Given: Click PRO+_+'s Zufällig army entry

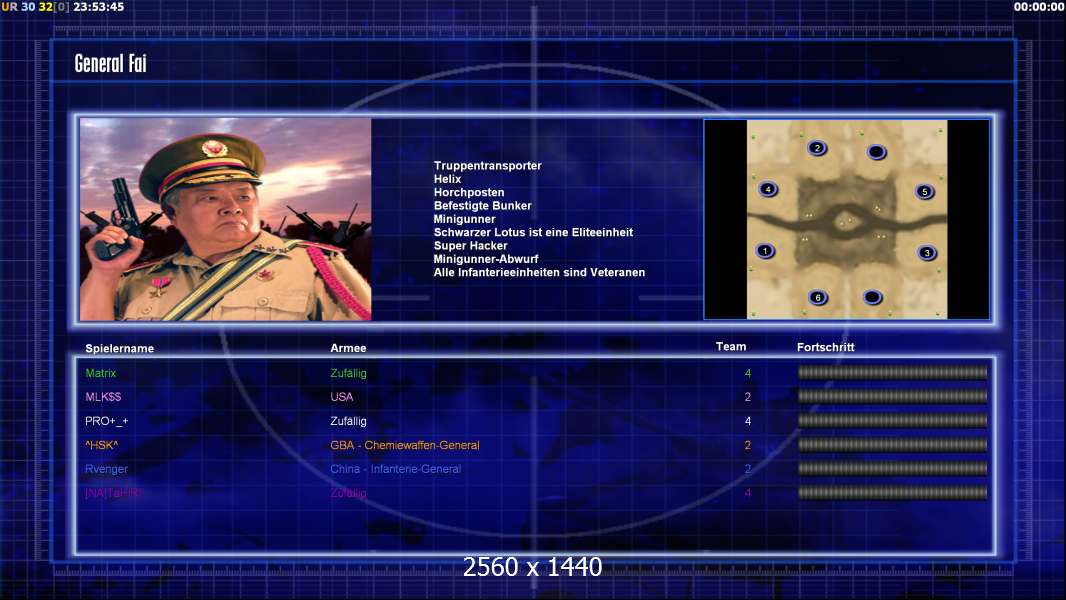Looking at the screenshot, I should pyautogui.click(x=348, y=421).
